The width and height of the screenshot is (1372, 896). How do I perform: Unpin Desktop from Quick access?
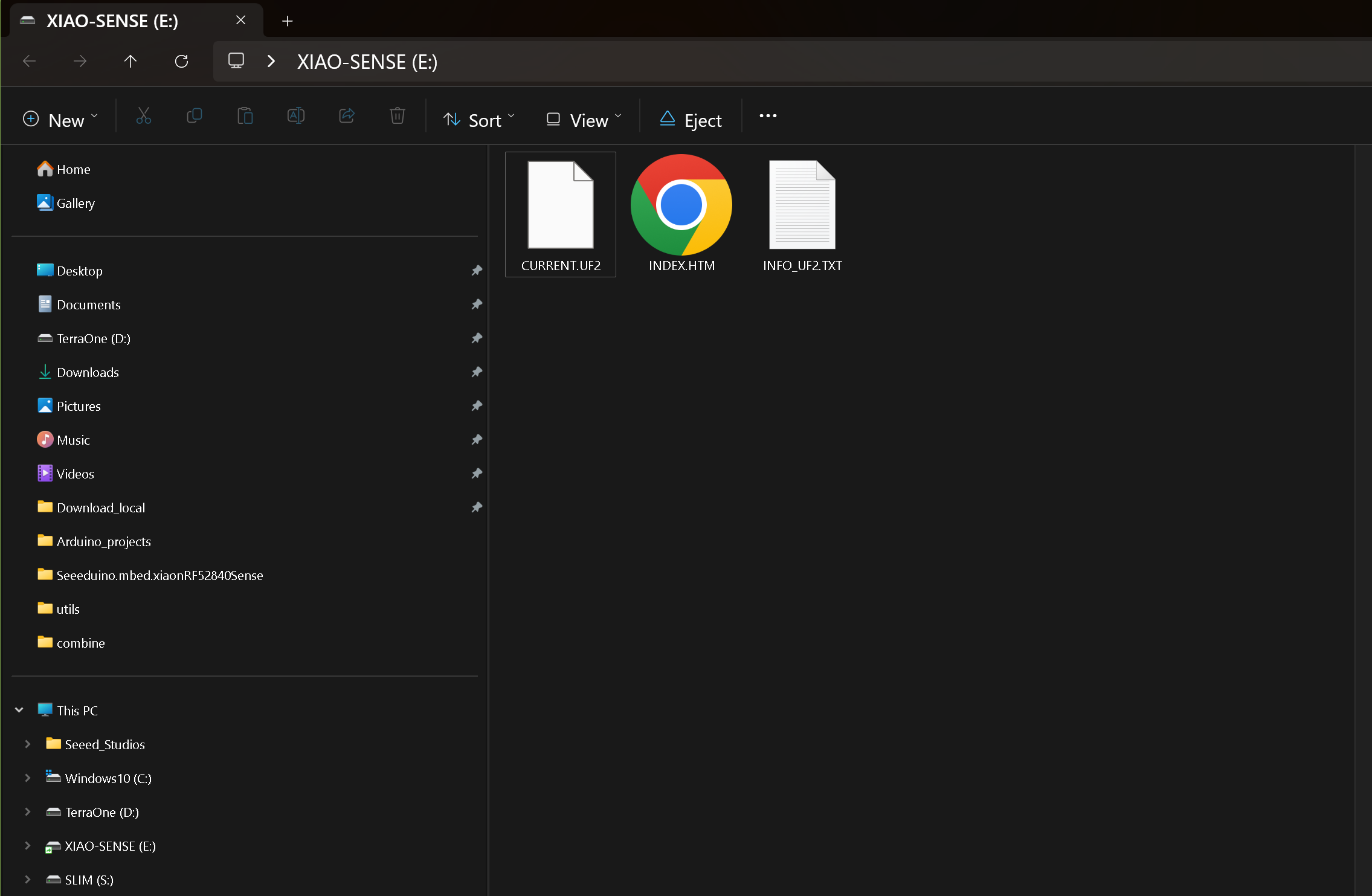coord(477,271)
